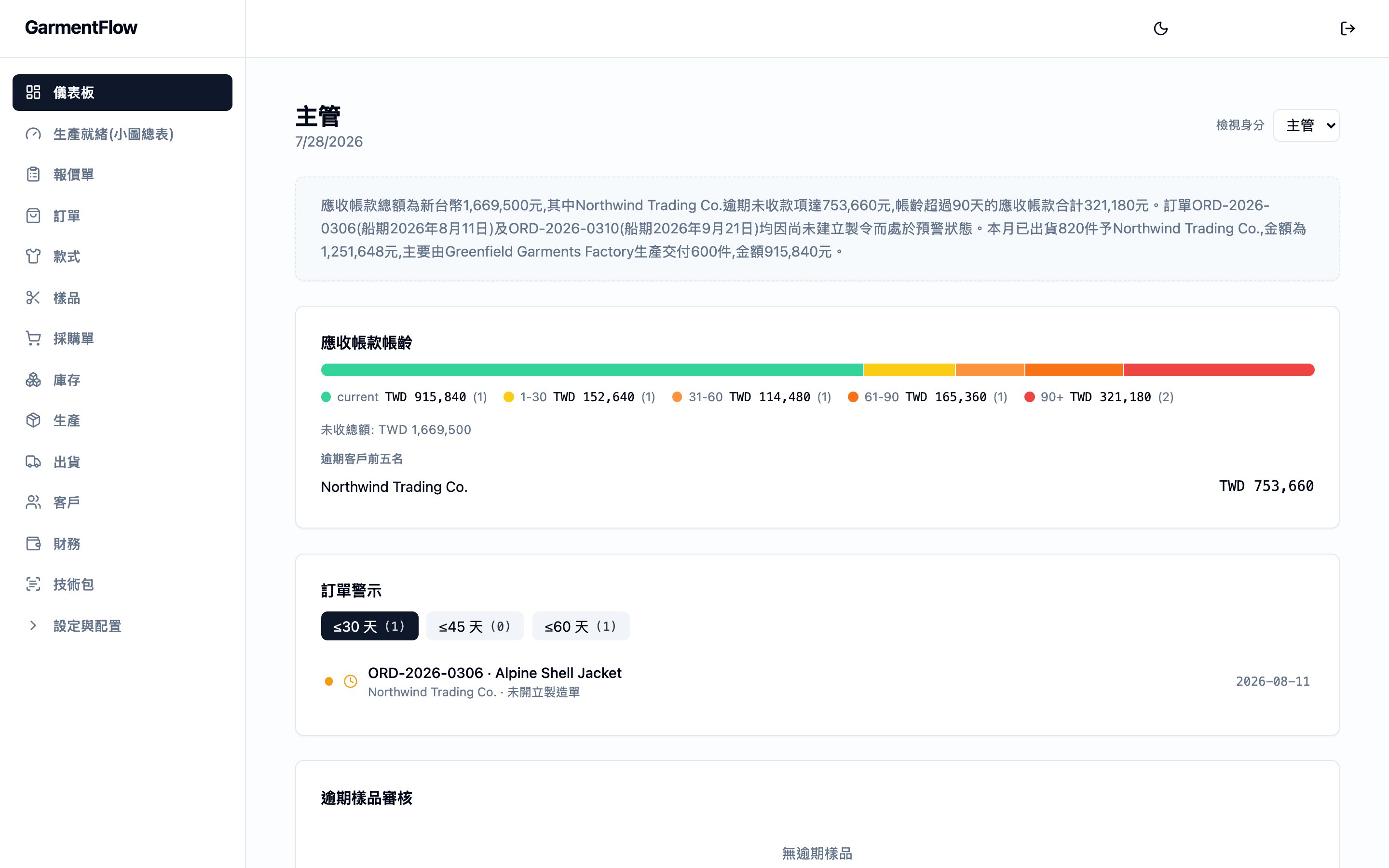This screenshot has width=1389, height=868.
Task: Go to the 樣品 page
Action: pos(122,298)
